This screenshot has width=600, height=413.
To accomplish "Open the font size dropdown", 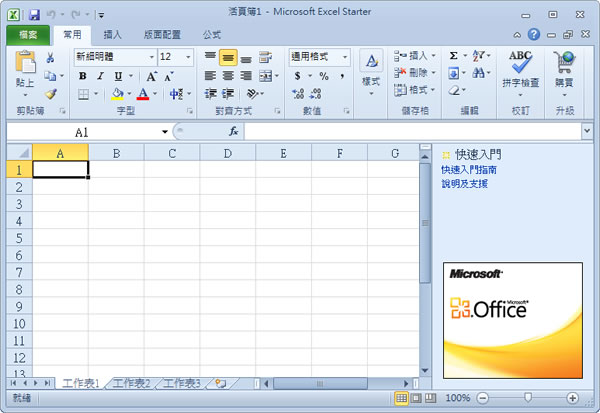I will (x=188, y=57).
